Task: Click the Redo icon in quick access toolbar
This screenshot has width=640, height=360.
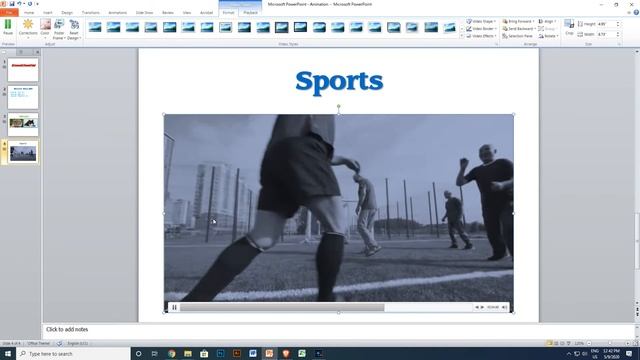Action: coord(30,4)
